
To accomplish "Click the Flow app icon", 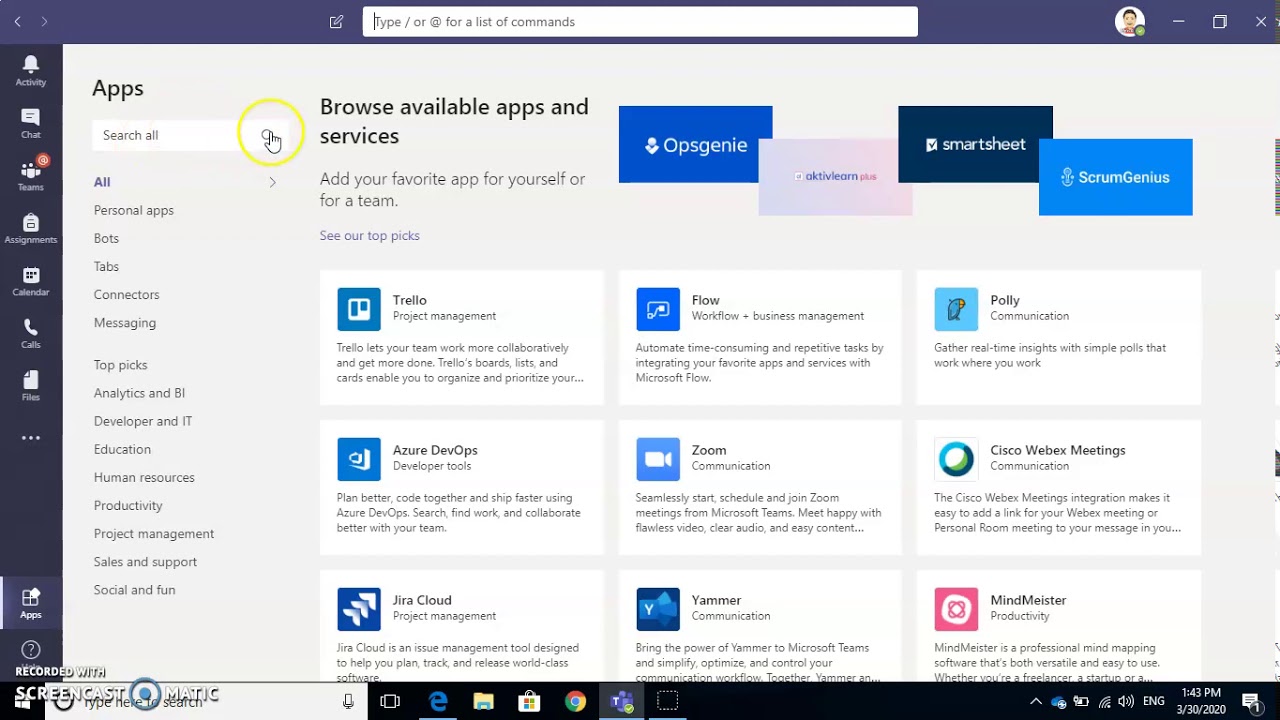I will pyautogui.click(x=658, y=309).
